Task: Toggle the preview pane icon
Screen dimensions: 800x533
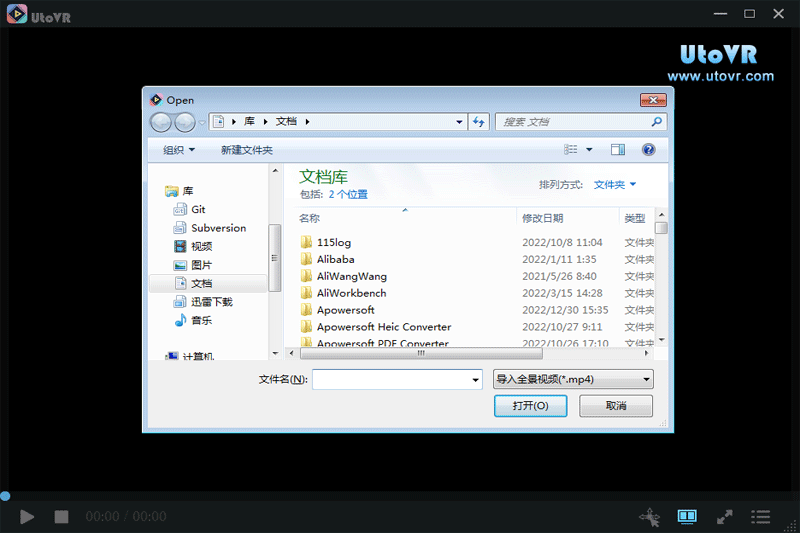Action: point(618,150)
